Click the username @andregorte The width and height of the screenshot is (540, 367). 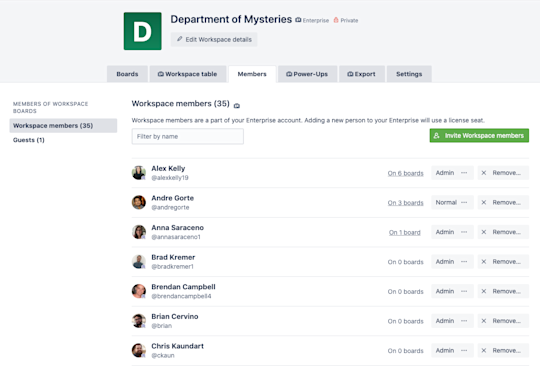pos(170,207)
